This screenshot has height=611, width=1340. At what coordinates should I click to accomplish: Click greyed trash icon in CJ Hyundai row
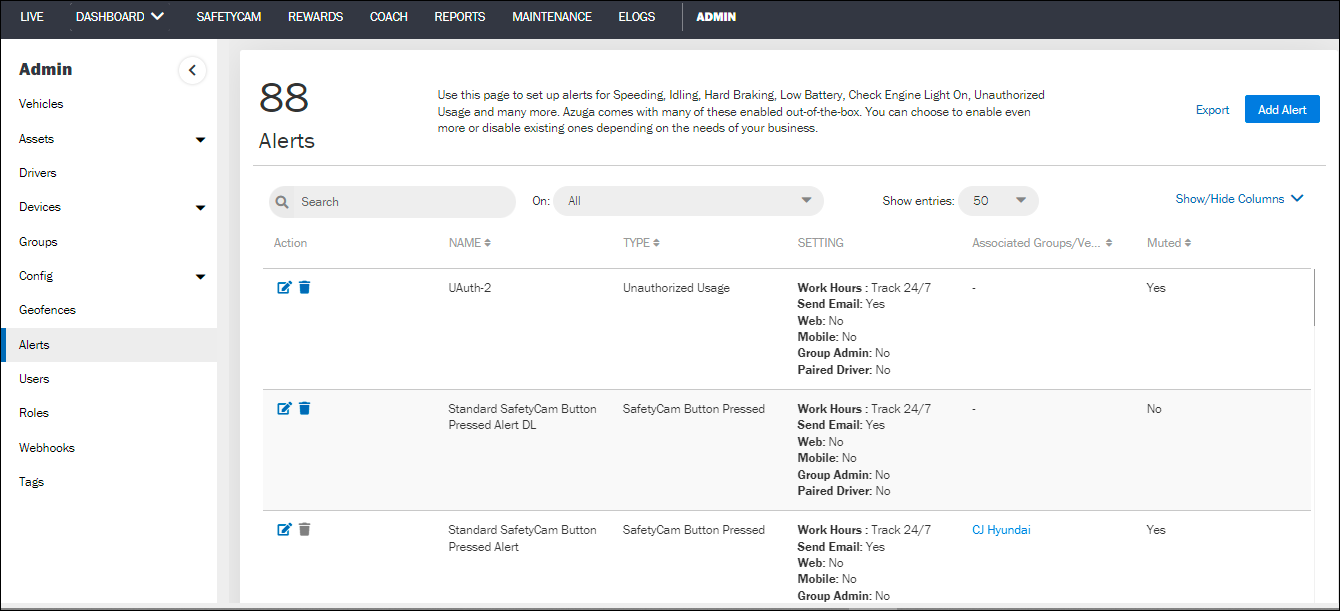[305, 530]
